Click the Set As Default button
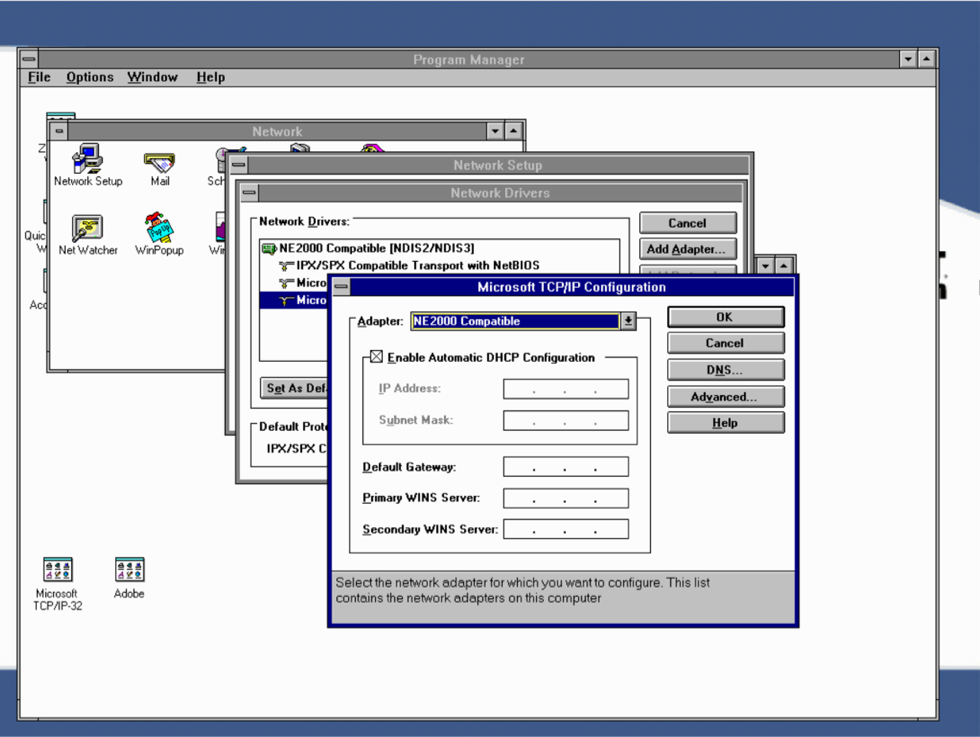The height and width of the screenshot is (737, 980). coord(294,388)
